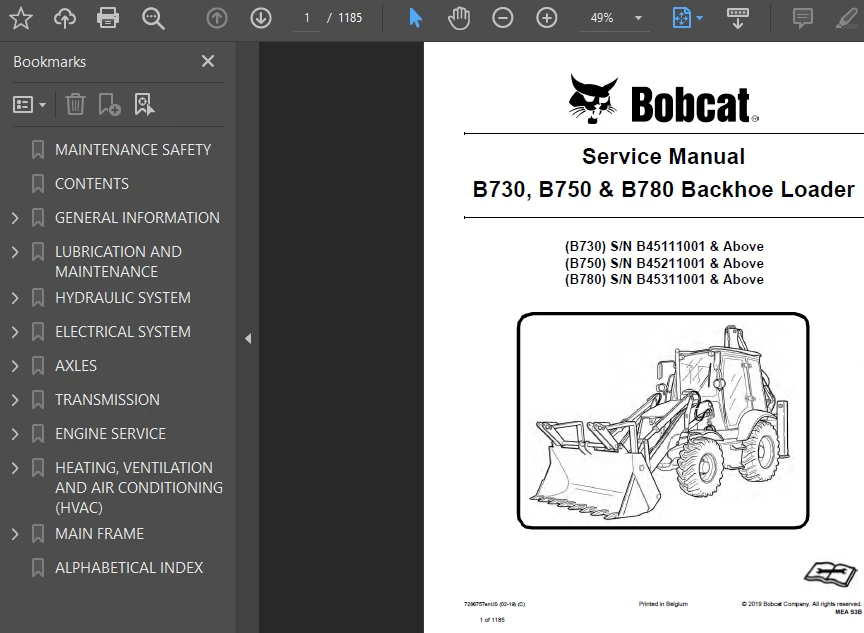
Task: Open the document search tool
Action: (x=152, y=17)
